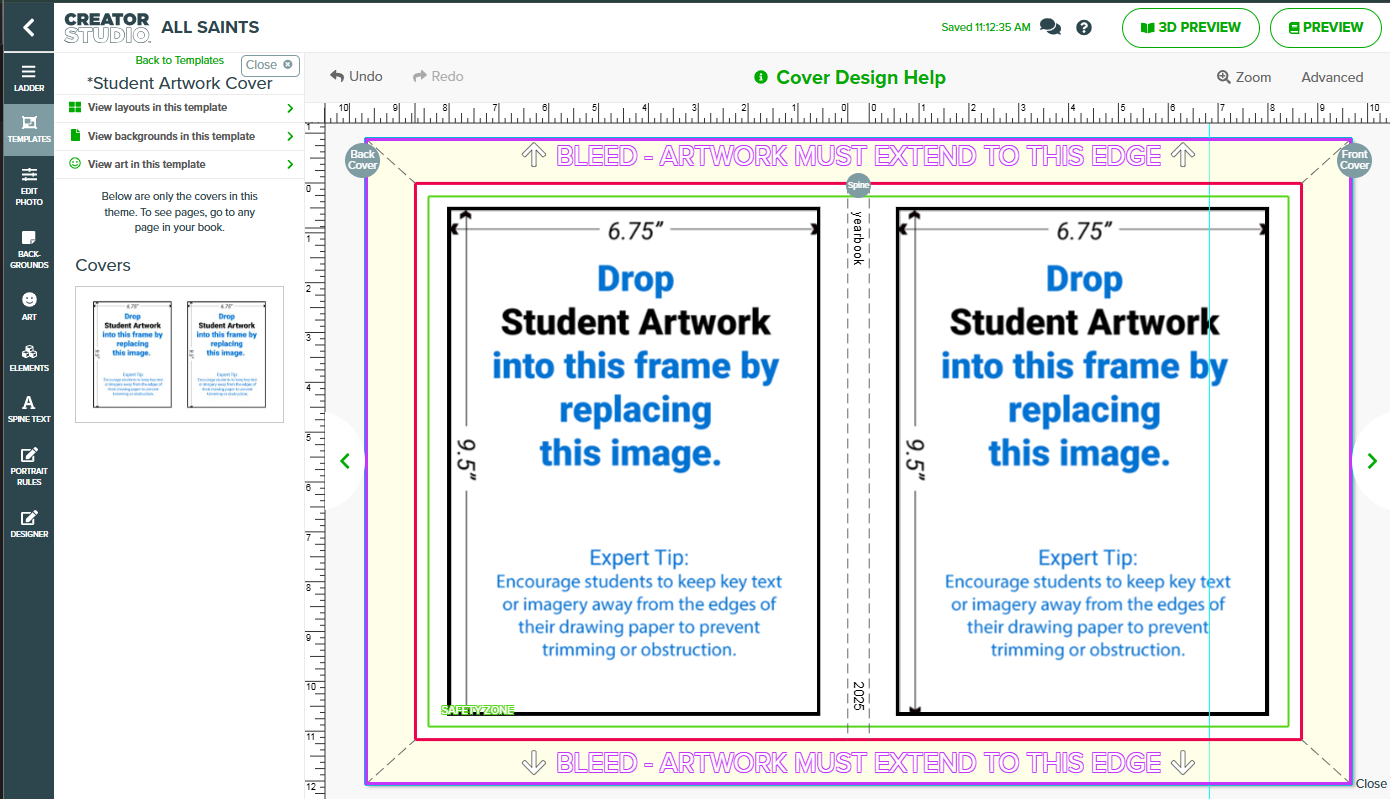Click the chat messages icon
This screenshot has height=799, width=1390.
1050,27
